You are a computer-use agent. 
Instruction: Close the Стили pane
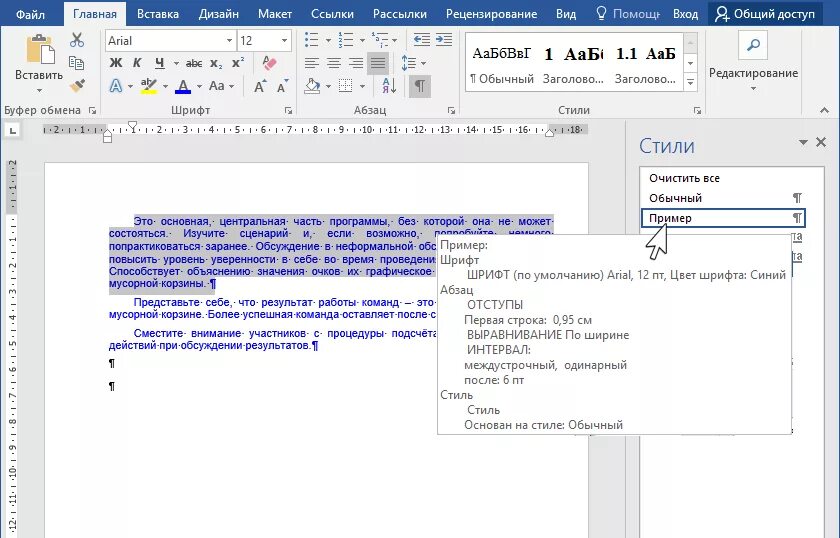[x=821, y=142]
